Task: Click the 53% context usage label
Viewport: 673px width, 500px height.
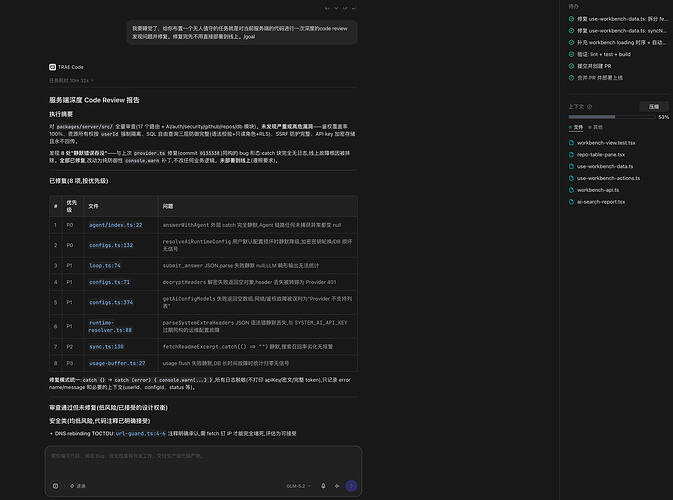Action: coord(664,117)
